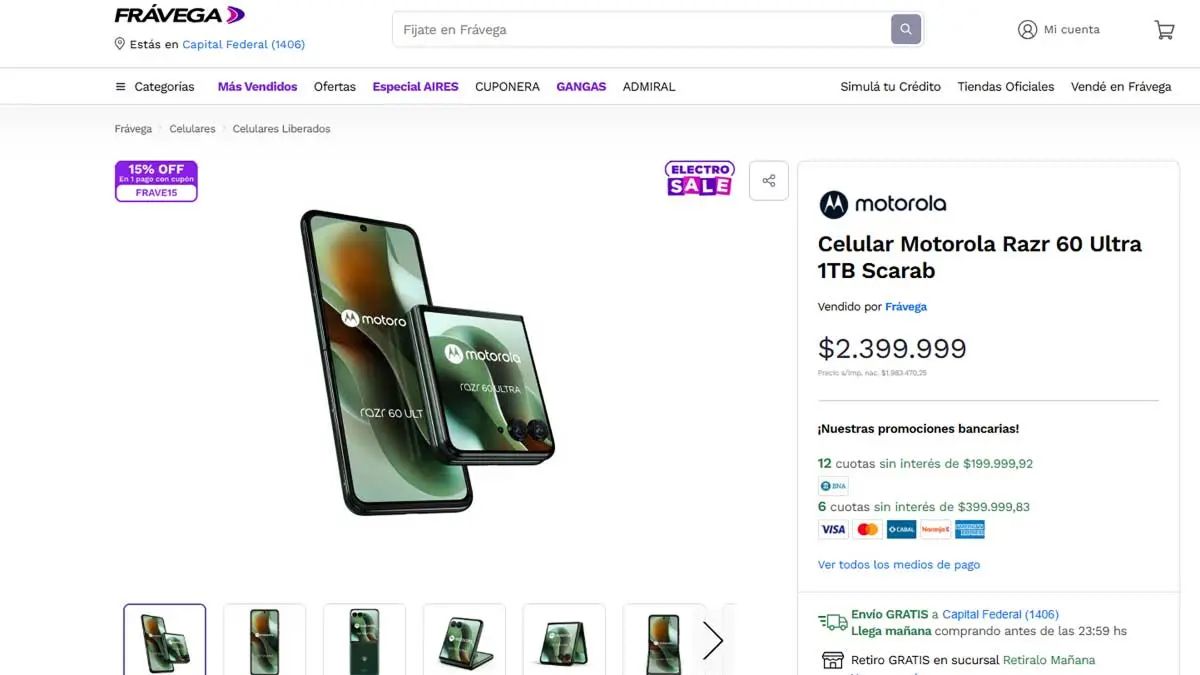Open the shopping cart icon
This screenshot has width=1200, height=675.
tap(1163, 30)
